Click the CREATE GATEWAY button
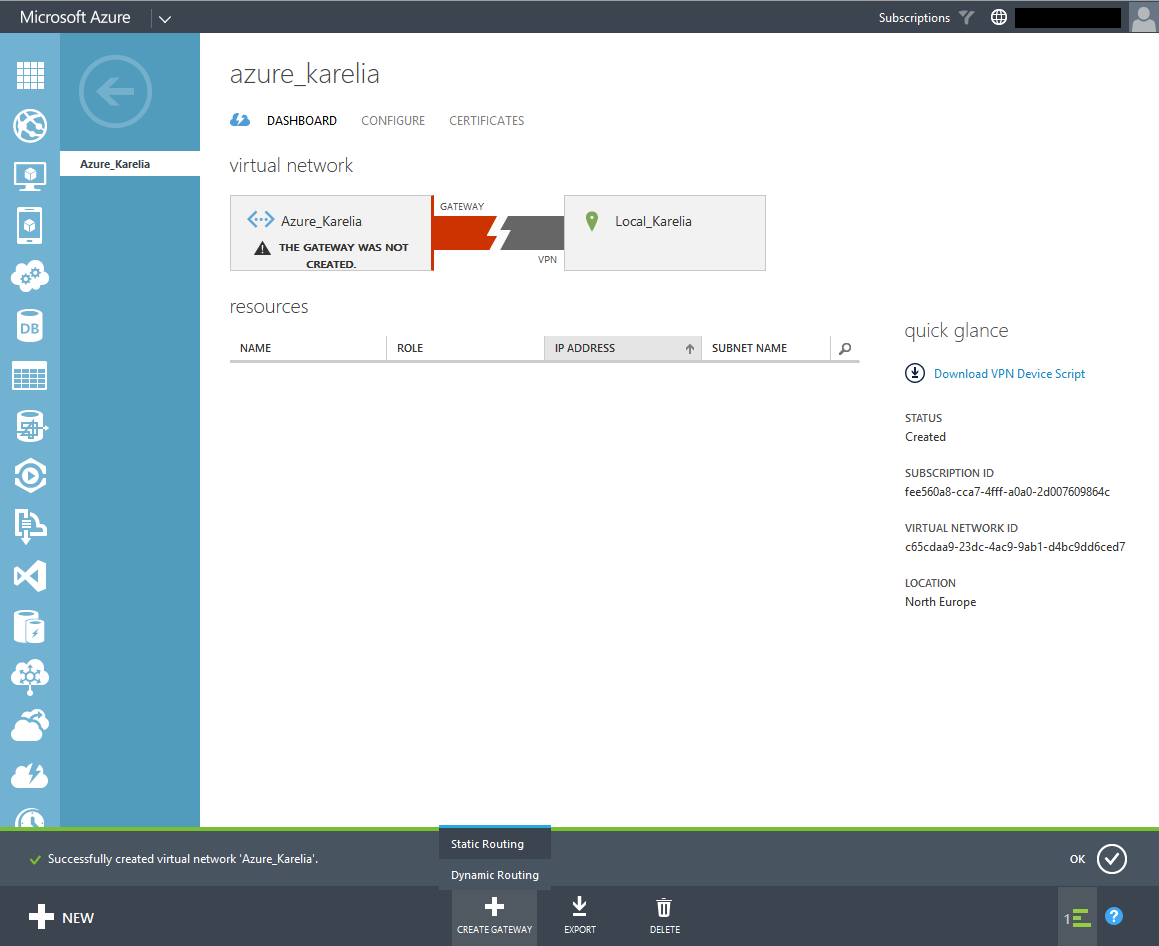This screenshot has height=946, width=1159. (x=494, y=916)
